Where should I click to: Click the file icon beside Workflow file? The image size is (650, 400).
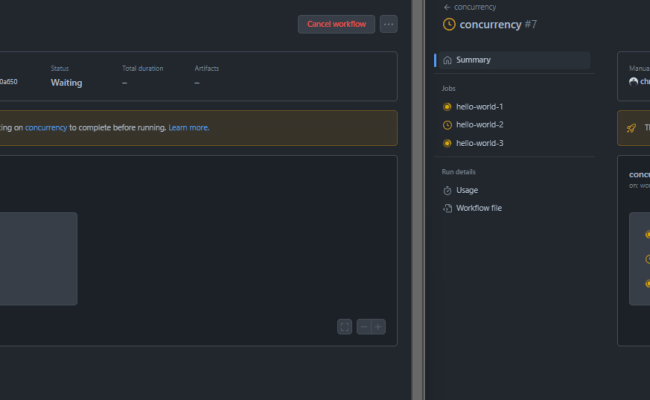(447, 208)
